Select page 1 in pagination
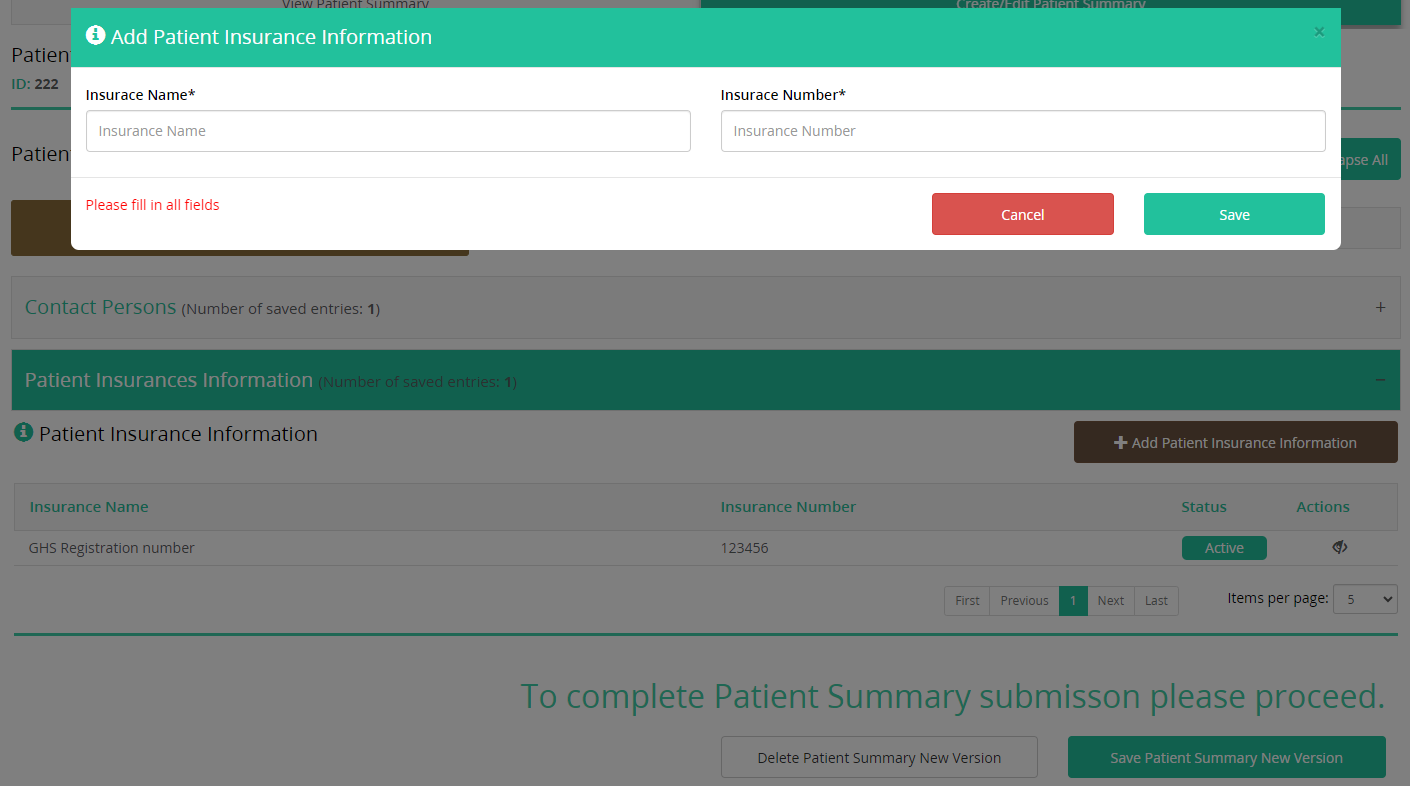This screenshot has height=786, width=1410. [1073, 600]
